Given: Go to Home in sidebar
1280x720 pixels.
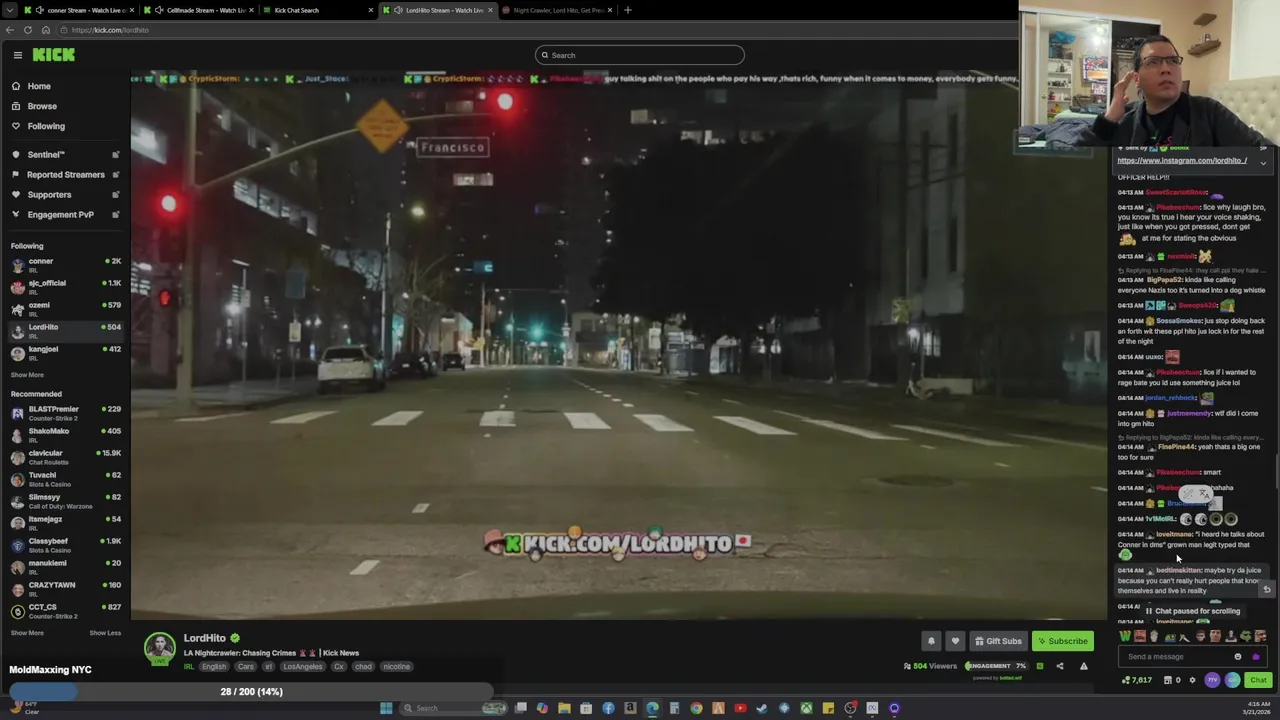Looking at the screenshot, I should click(x=38, y=86).
